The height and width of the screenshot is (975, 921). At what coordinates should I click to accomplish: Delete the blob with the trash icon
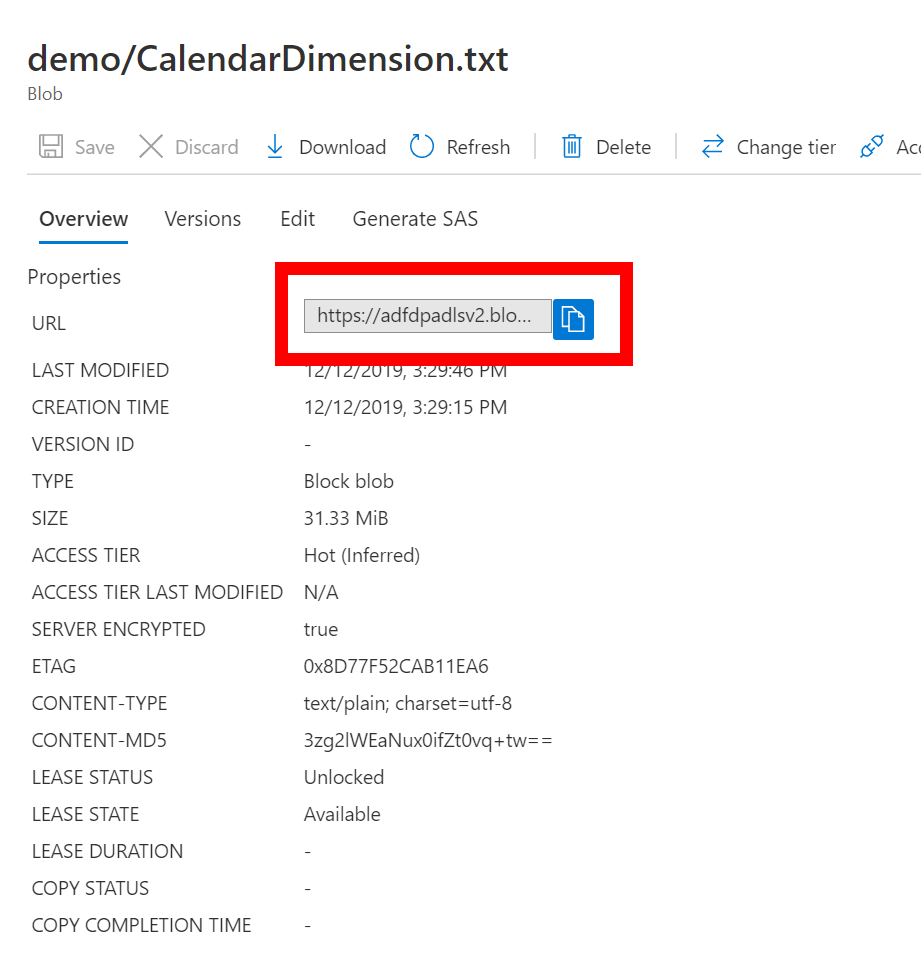click(x=571, y=146)
